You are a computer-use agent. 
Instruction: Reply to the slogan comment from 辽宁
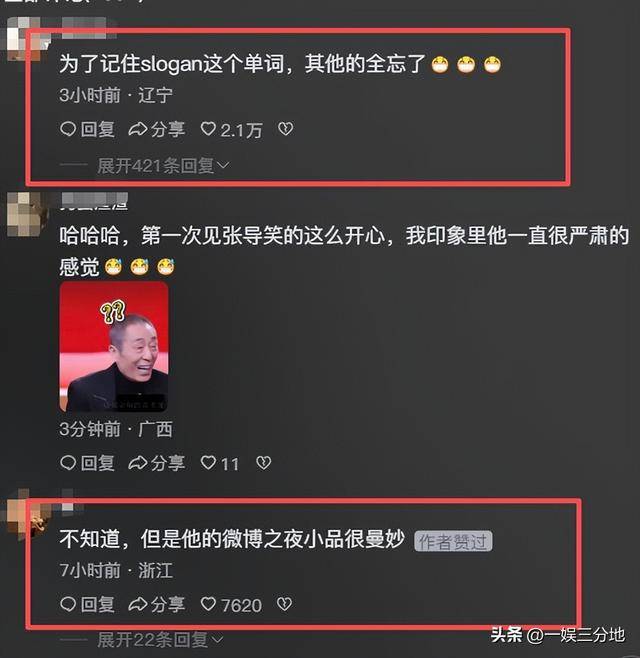(87, 129)
